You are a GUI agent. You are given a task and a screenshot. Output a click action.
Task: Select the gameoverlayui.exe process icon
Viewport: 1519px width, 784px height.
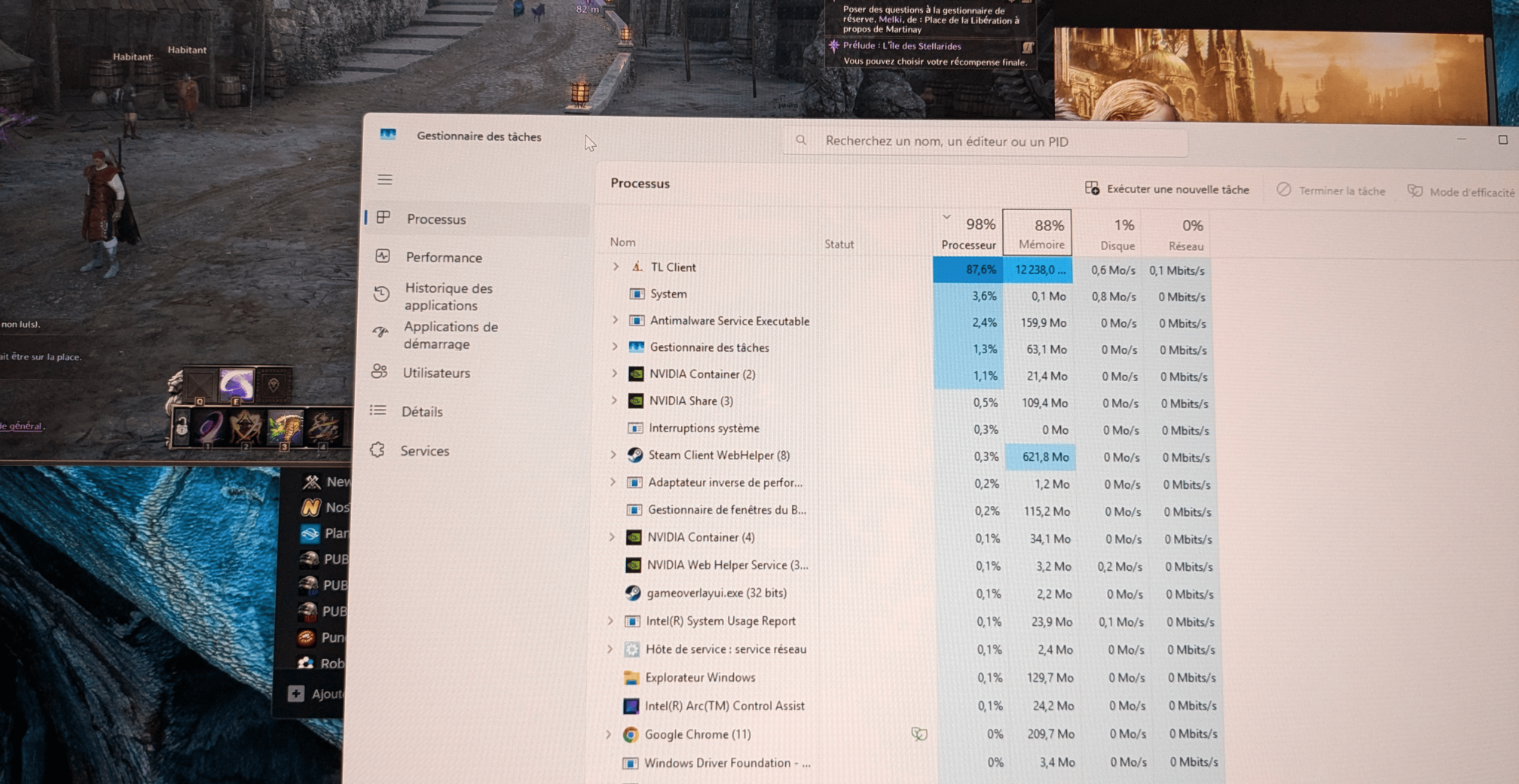[633, 593]
